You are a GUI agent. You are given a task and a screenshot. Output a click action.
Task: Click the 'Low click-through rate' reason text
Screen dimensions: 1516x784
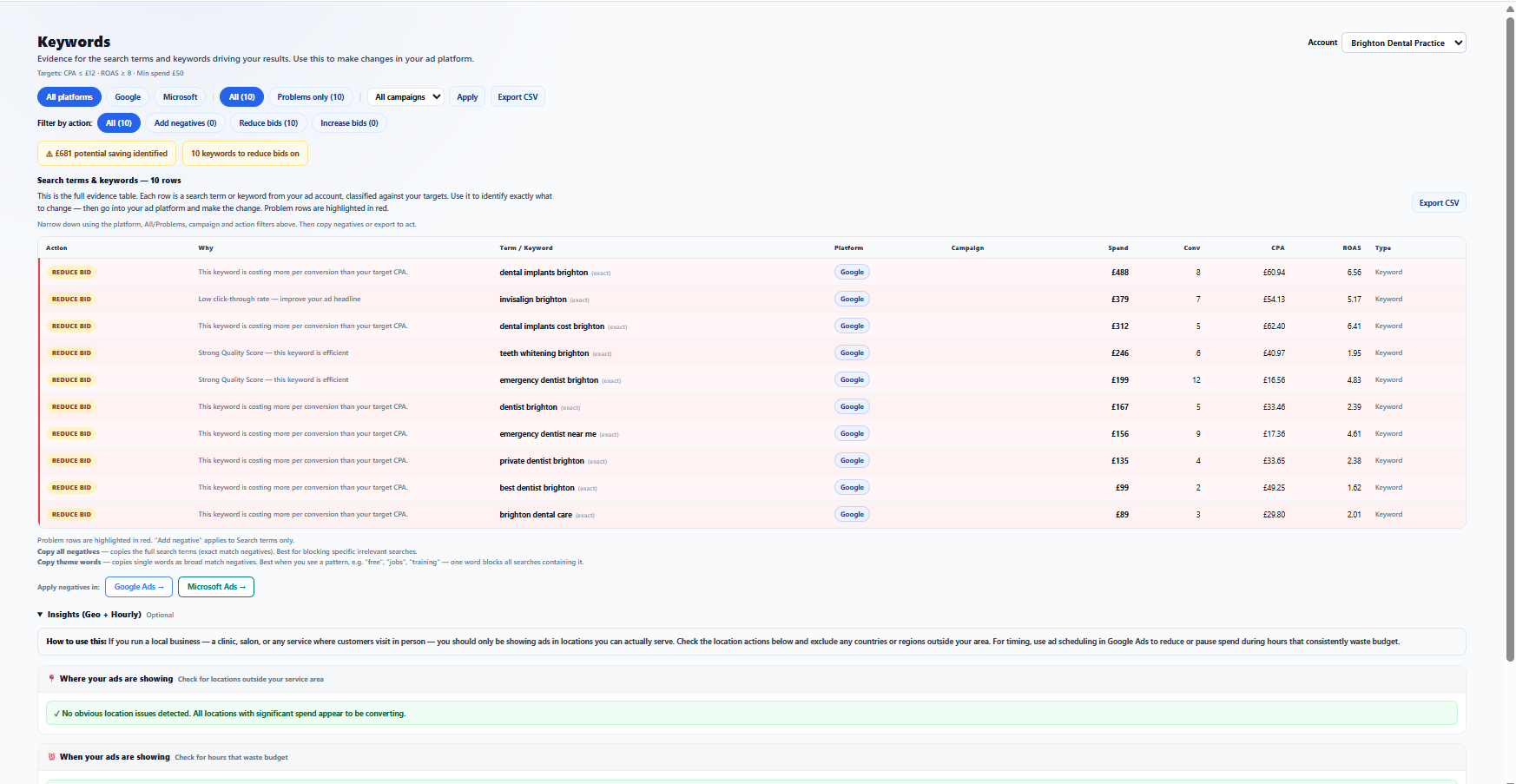pyautogui.click(x=279, y=300)
